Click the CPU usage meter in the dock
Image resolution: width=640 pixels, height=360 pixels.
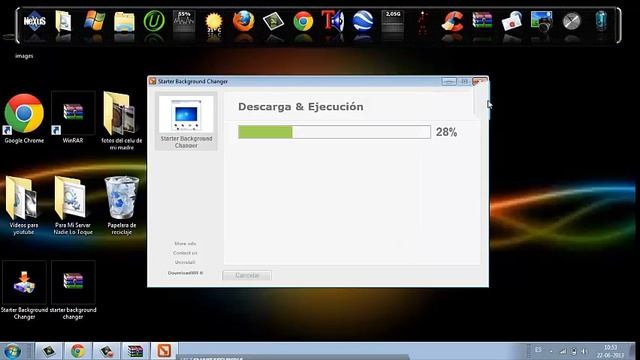point(184,21)
